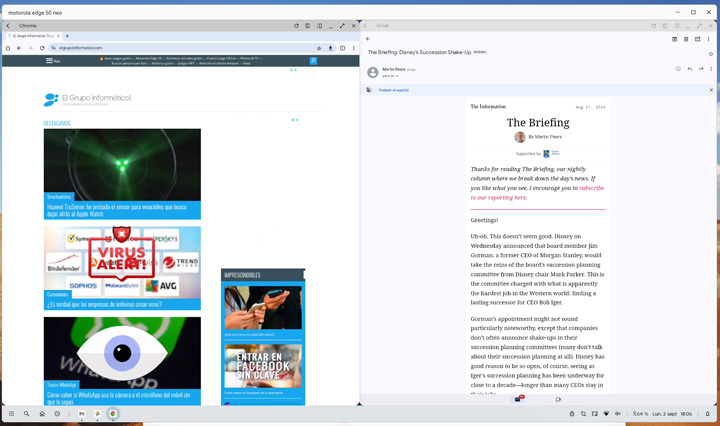Navigate forward in Chrome
The width and height of the screenshot is (720, 426).
pyautogui.click(x=31, y=48)
